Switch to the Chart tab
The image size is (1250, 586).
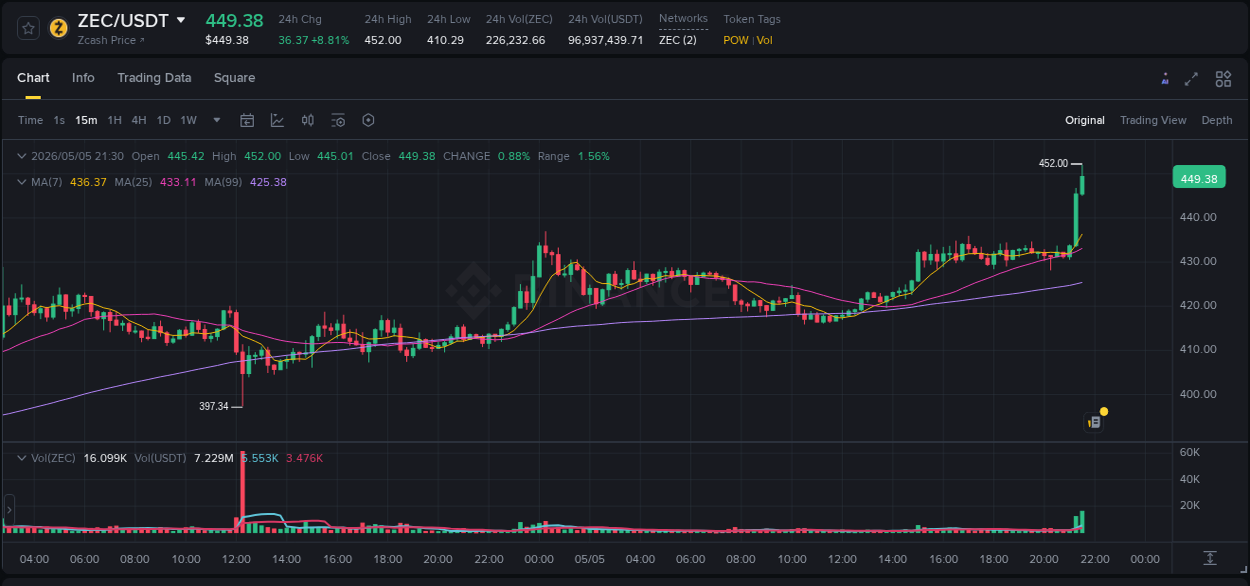coord(33,78)
